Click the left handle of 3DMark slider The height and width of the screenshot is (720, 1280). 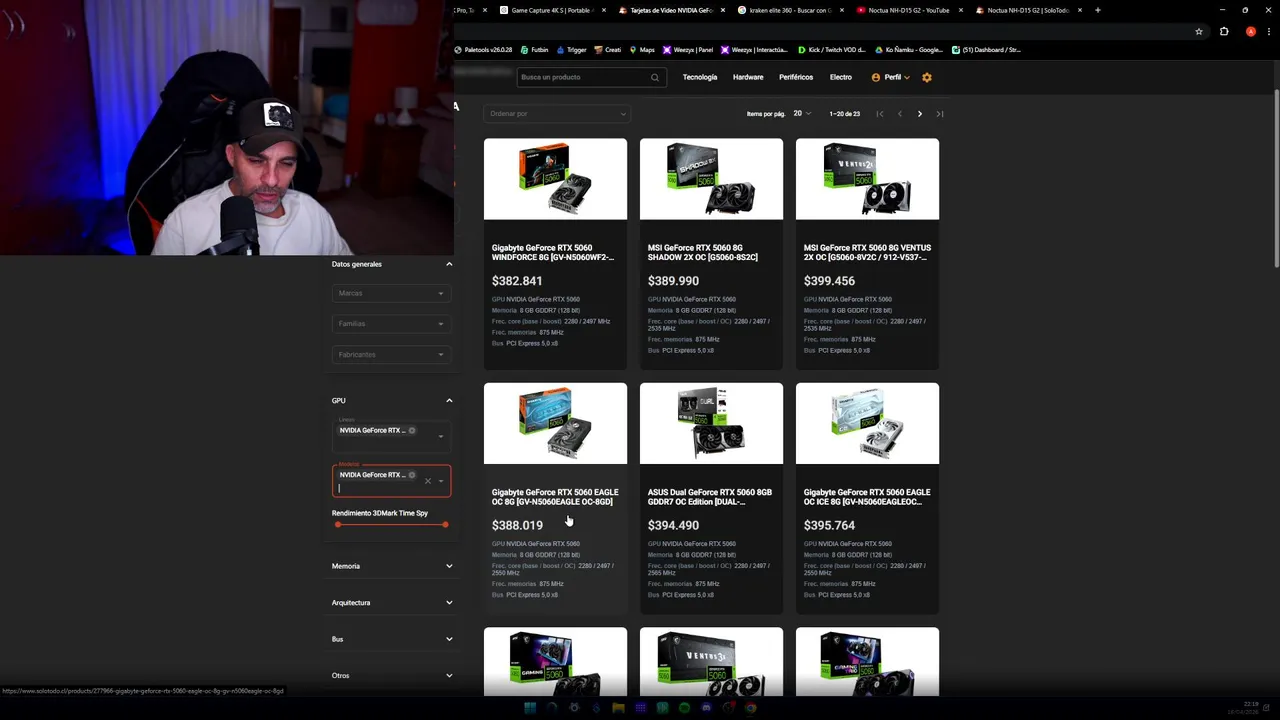pos(338,525)
